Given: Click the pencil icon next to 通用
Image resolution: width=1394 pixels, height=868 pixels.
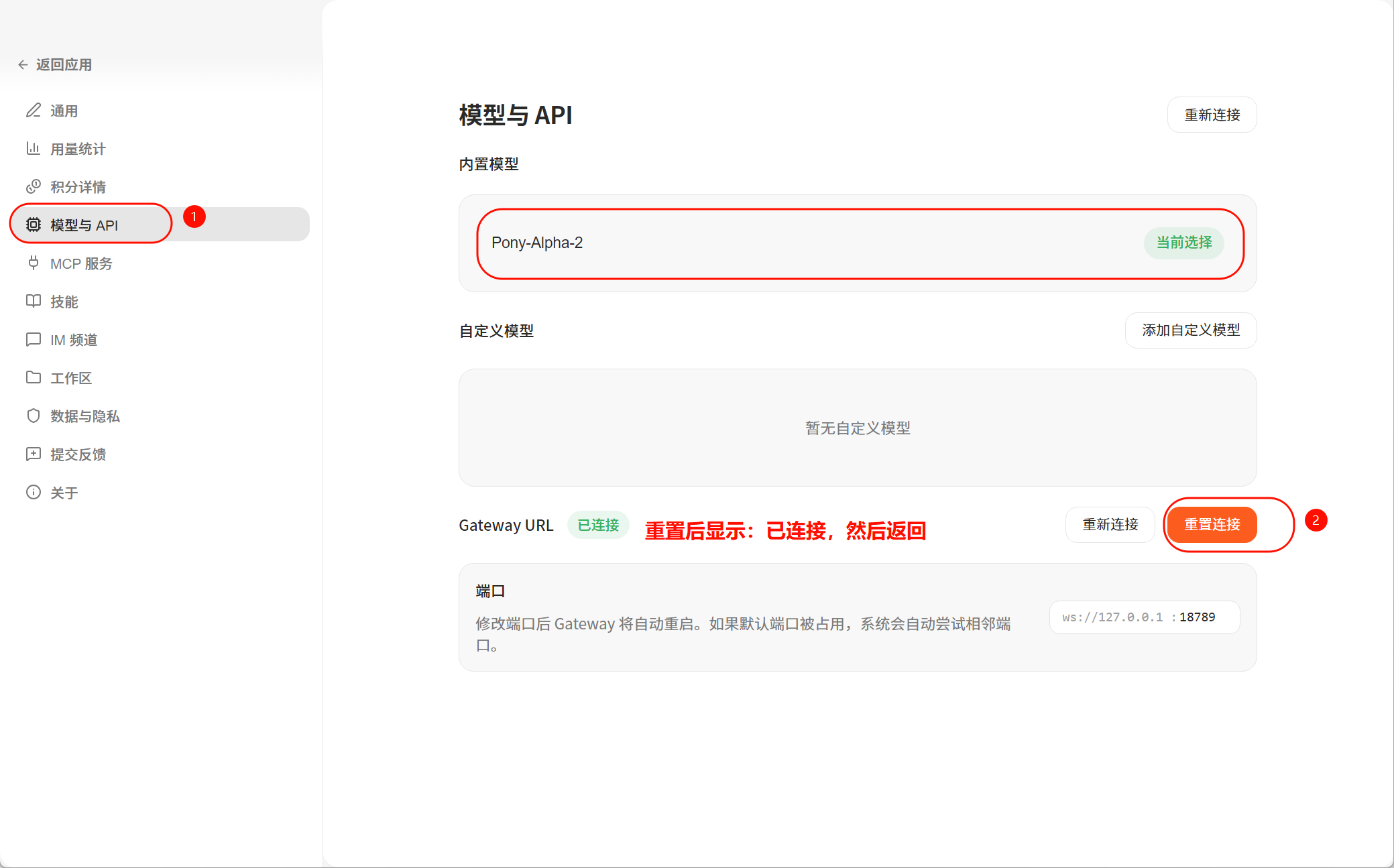Looking at the screenshot, I should 34,111.
